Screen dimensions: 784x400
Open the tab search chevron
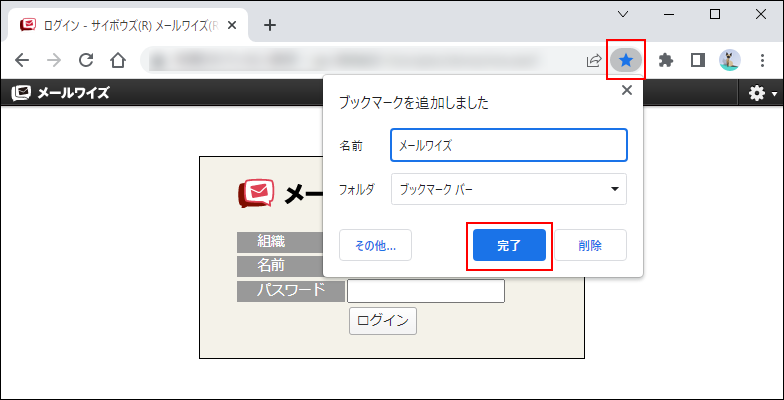(623, 14)
